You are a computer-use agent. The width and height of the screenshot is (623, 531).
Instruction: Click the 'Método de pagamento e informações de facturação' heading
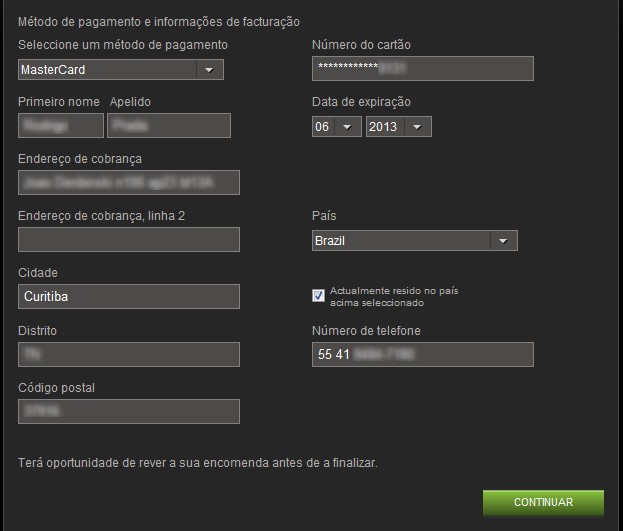click(159, 22)
